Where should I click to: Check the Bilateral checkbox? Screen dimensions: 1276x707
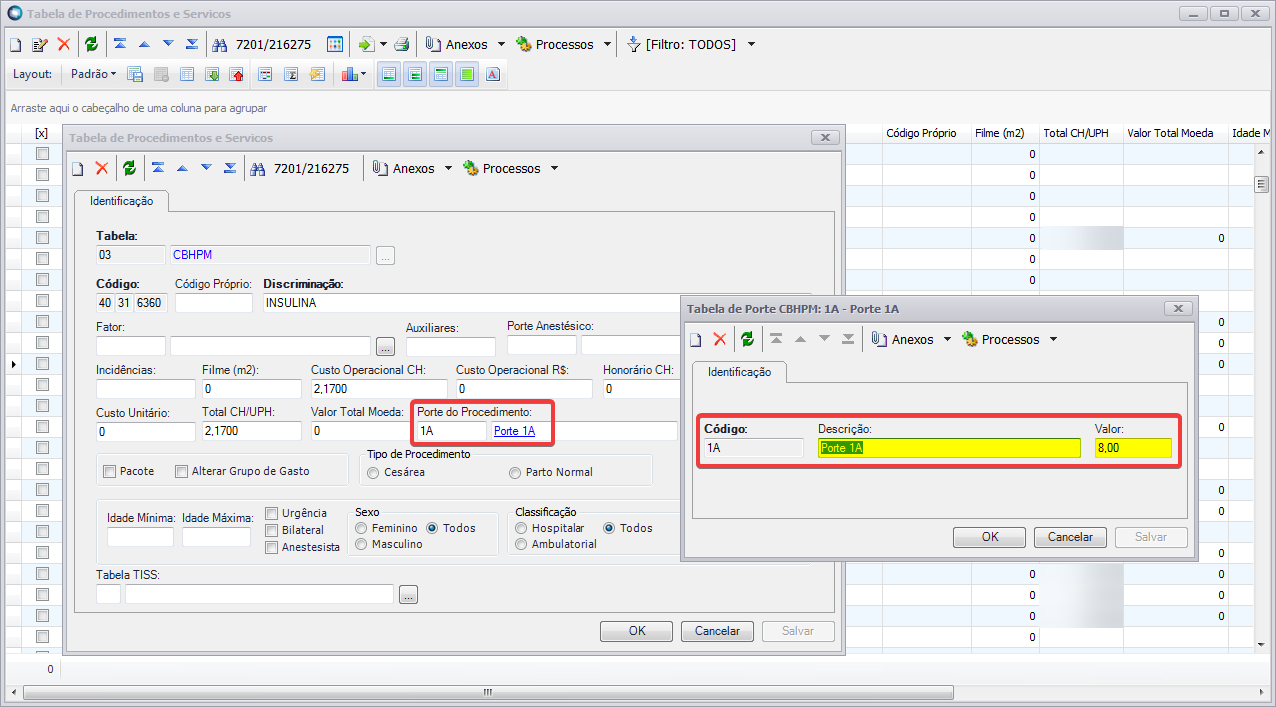272,530
